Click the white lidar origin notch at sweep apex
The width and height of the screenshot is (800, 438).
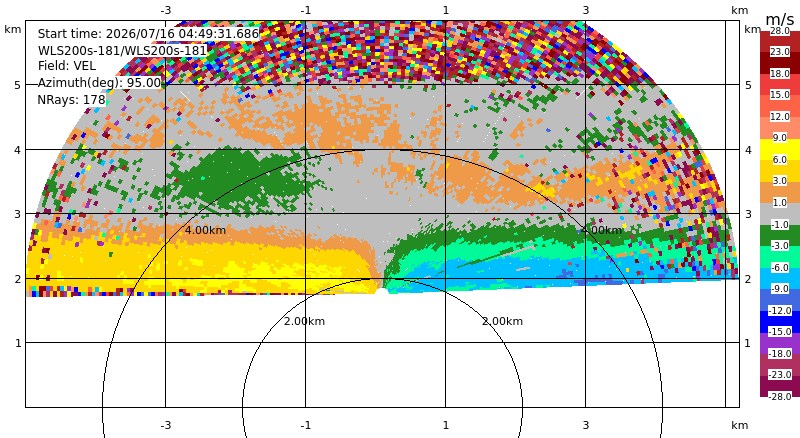pos(382,291)
